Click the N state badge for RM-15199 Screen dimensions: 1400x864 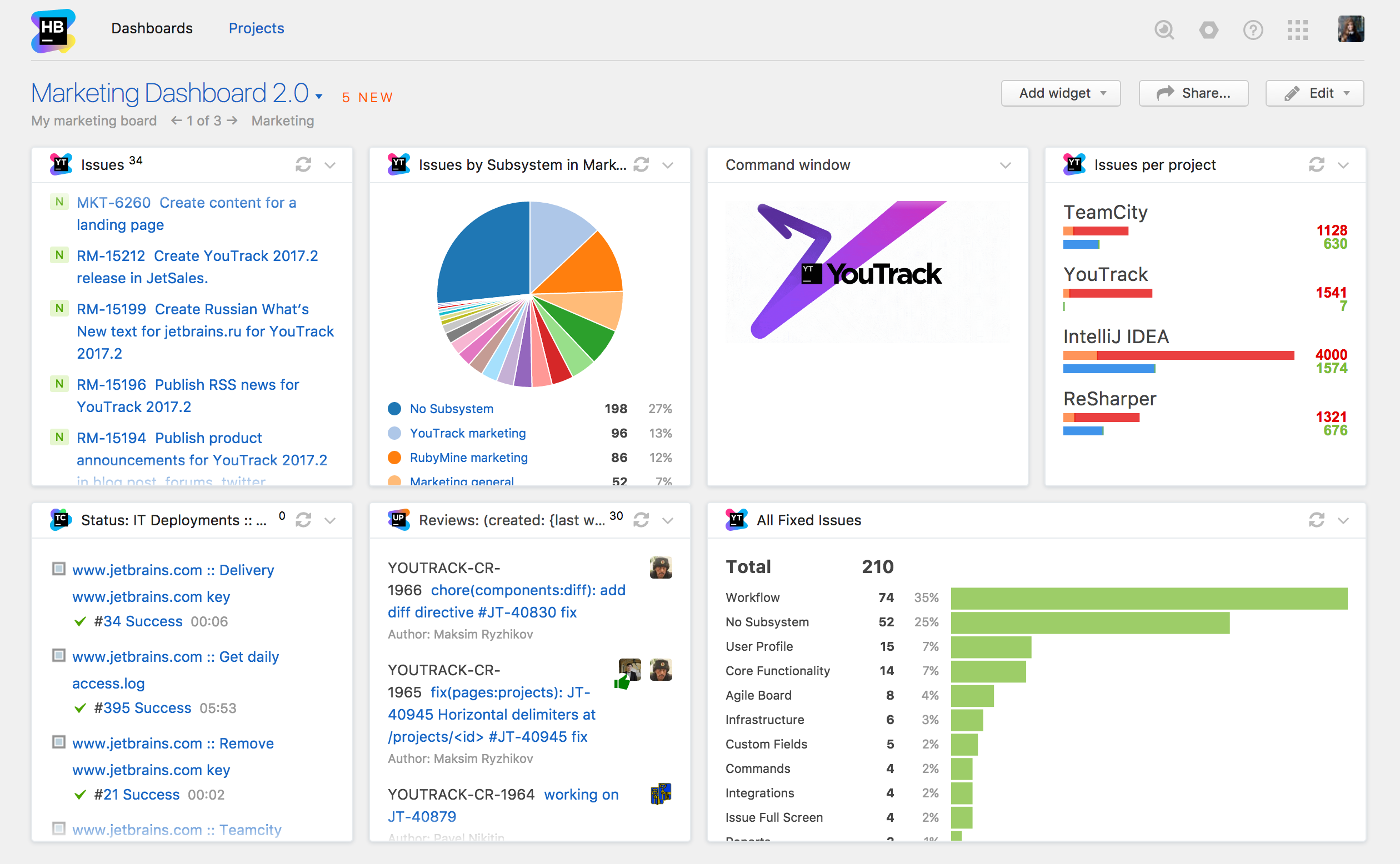click(59, 308)
